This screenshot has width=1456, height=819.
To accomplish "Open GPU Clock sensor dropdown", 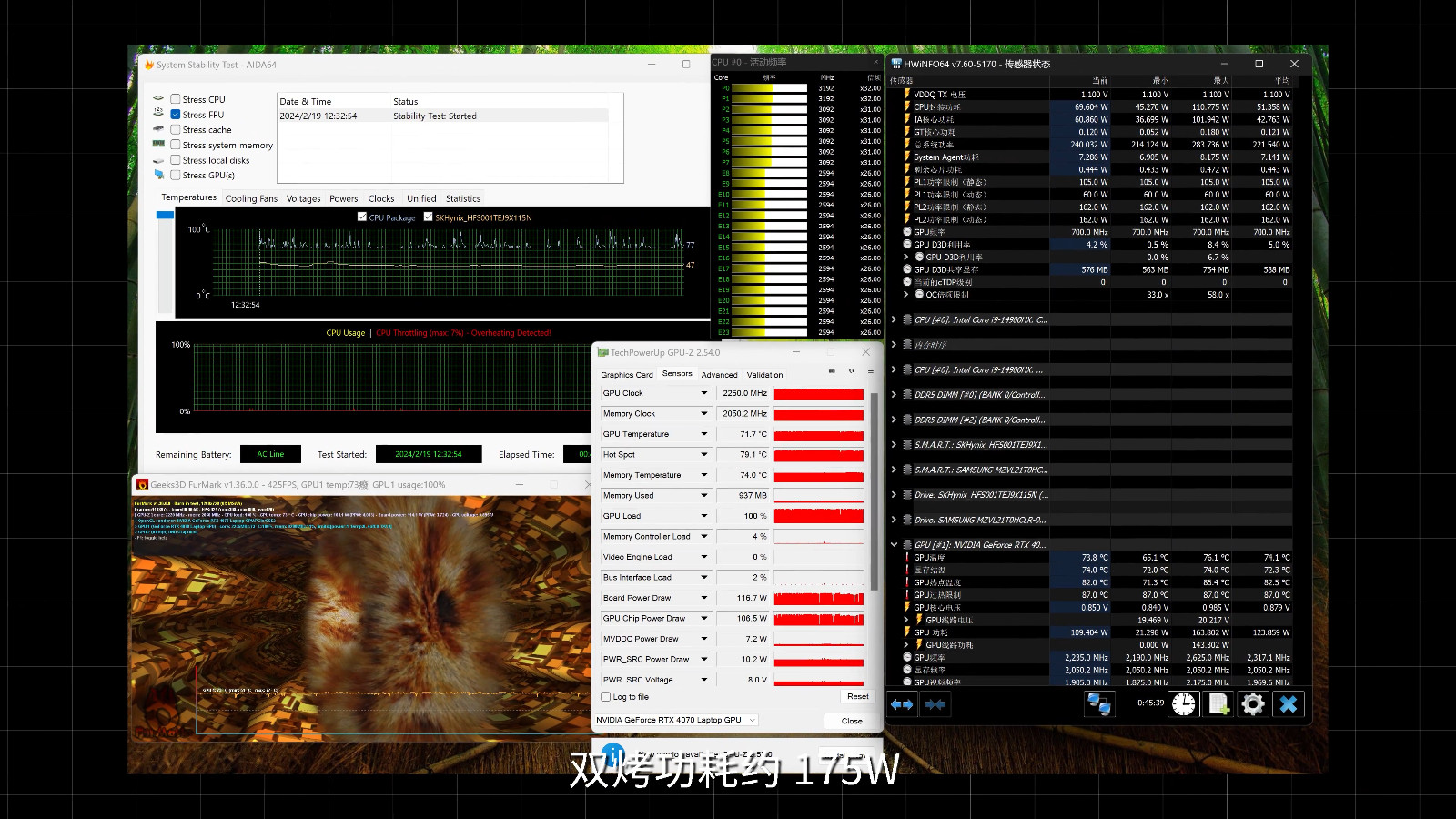I will coord(703,393).
